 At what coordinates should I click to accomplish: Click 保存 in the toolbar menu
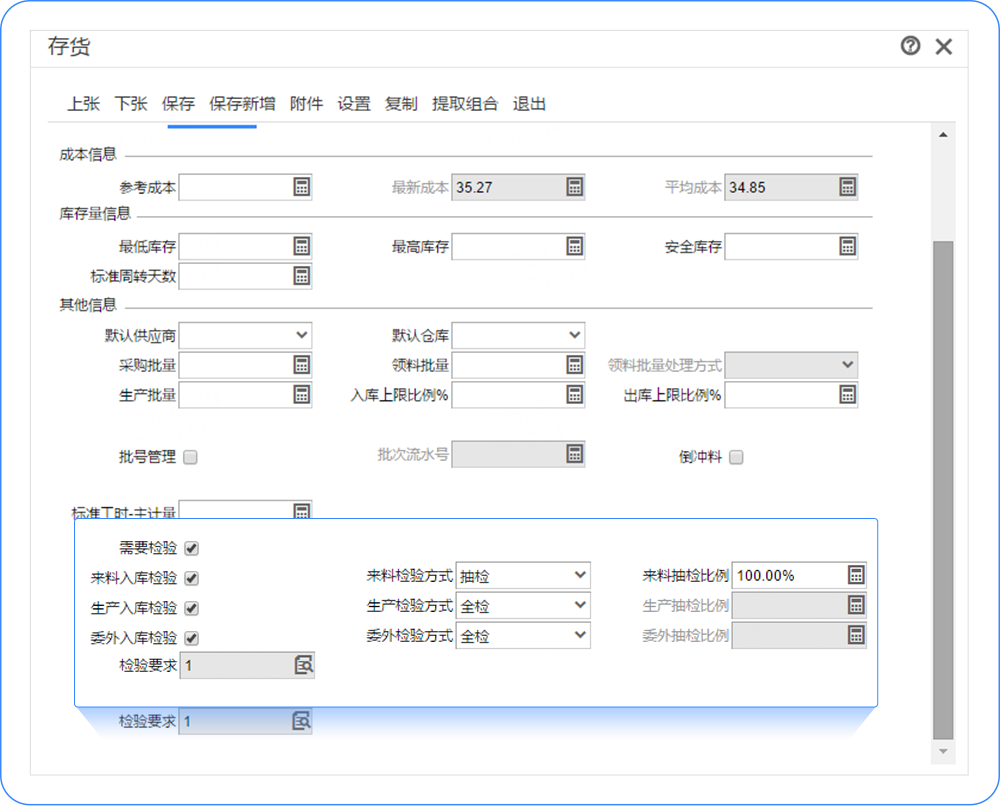pos(178,104)
